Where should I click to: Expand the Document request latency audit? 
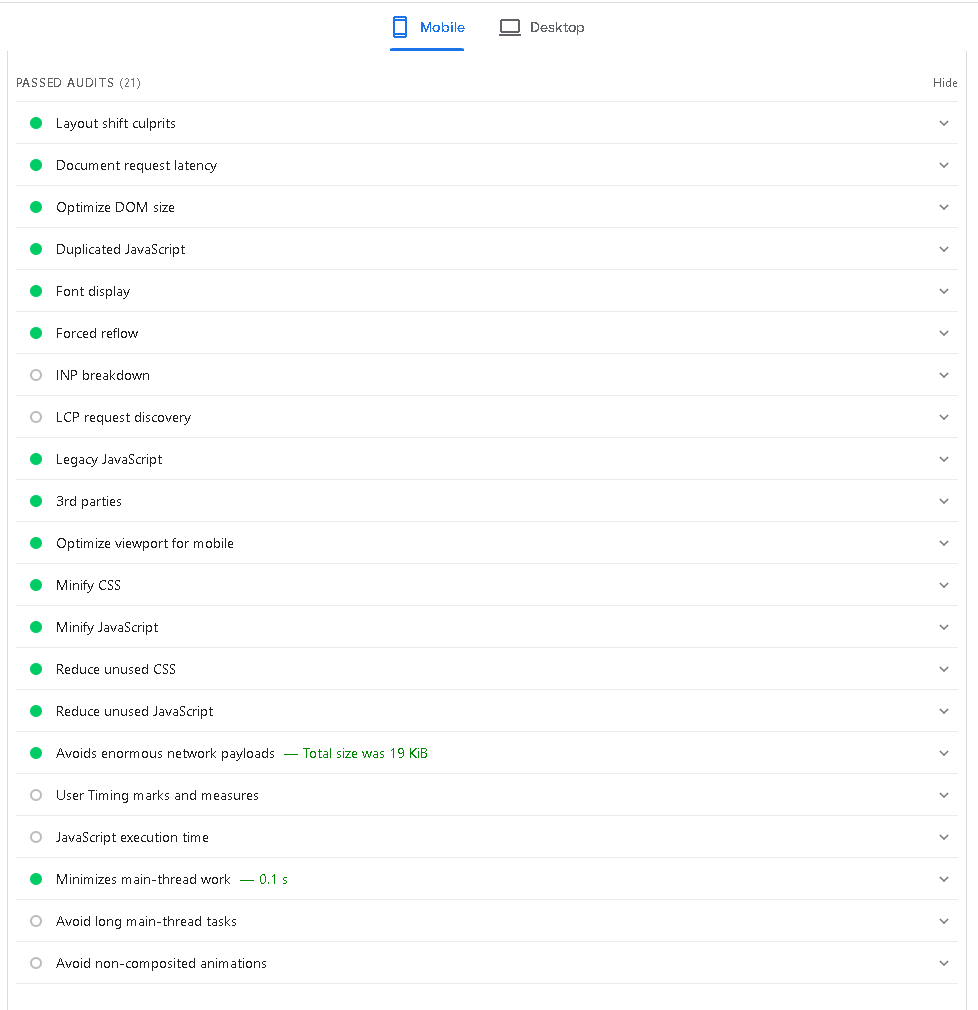point(944,165)
